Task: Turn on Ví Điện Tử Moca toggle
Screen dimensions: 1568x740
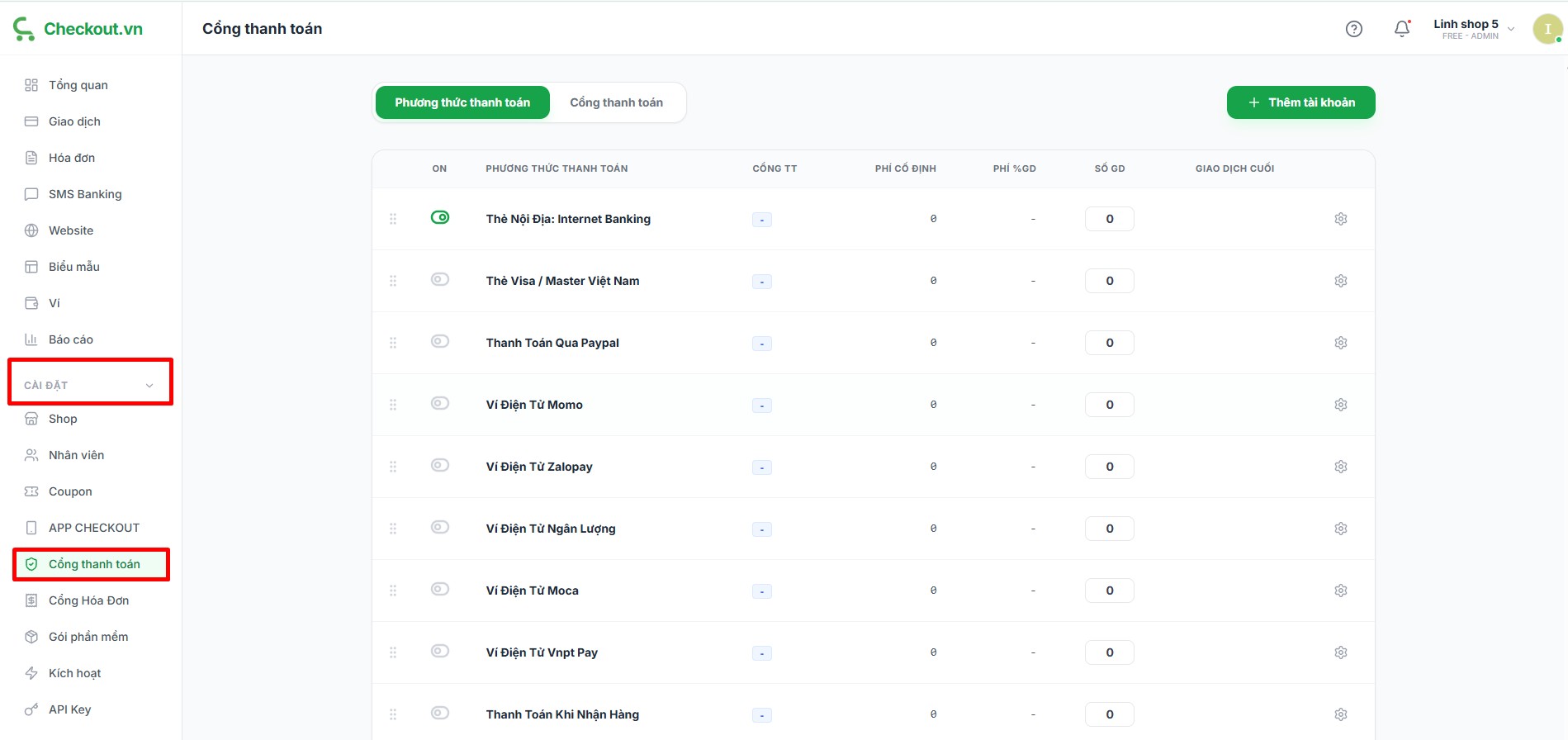Action: [x=440, y=589]
